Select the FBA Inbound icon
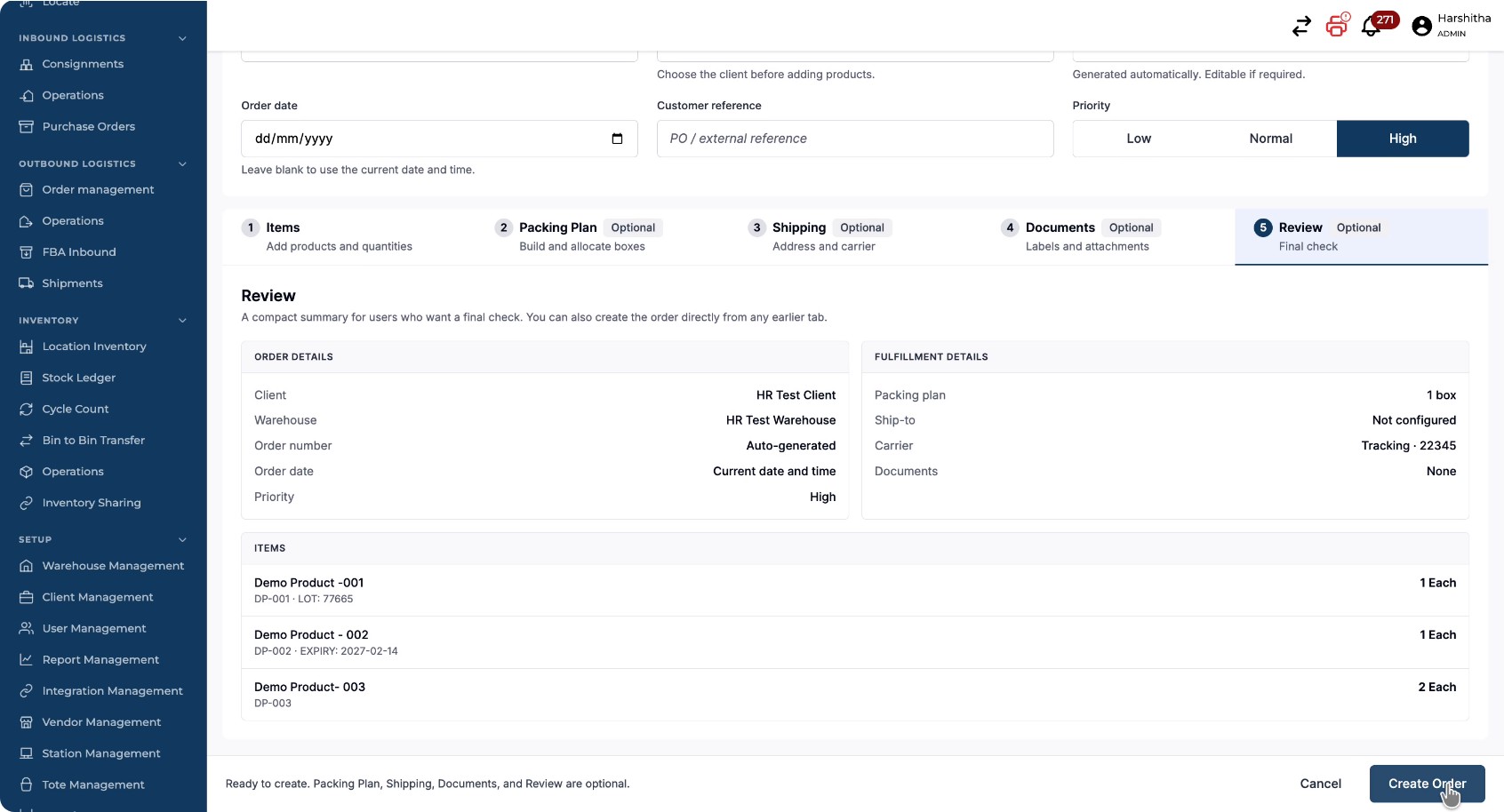Screen dimensions: 1504x812 [27, 252]
